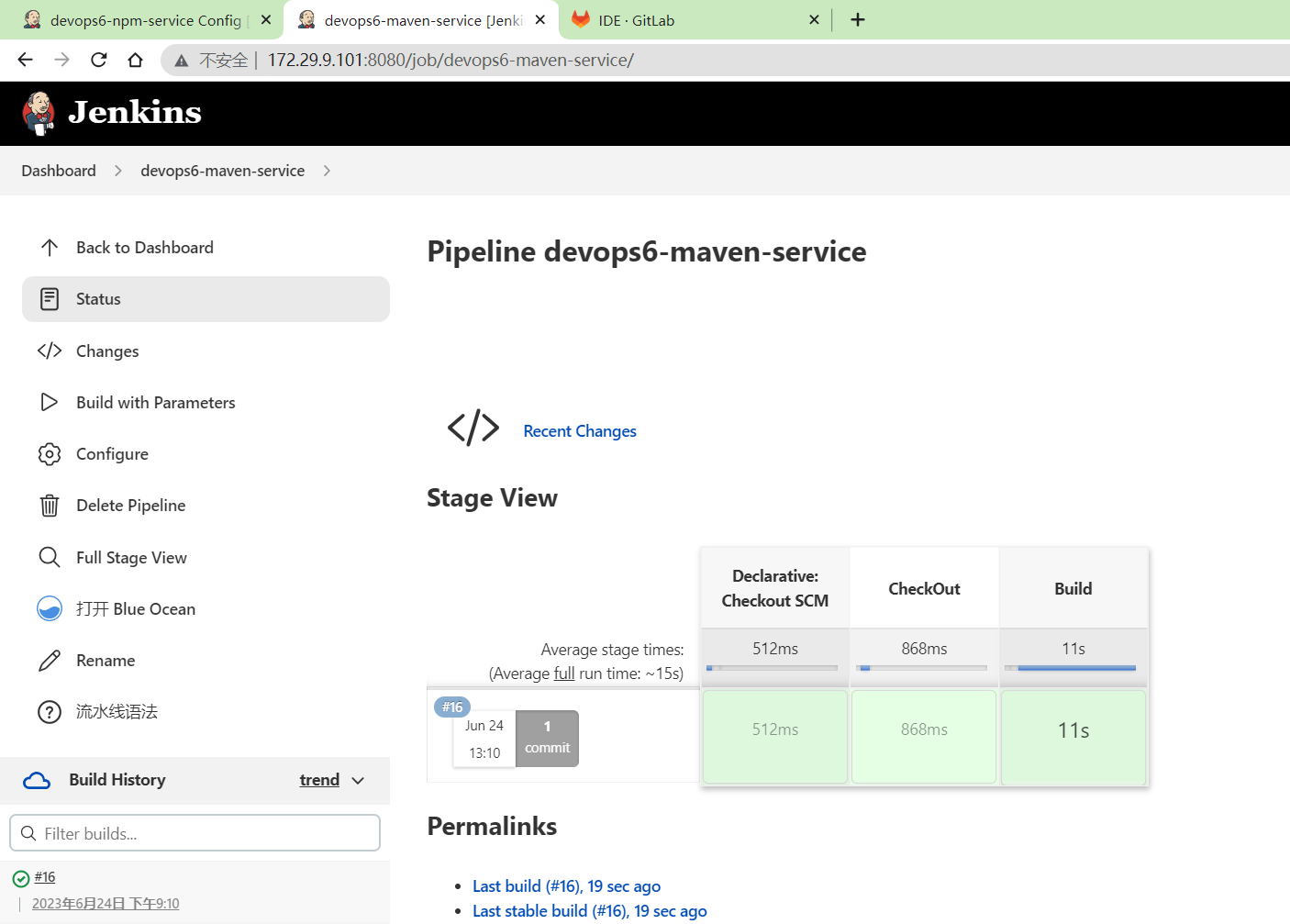Screen dimensions: 1290x924
Task: Click the #16 badge in Stage View
Action: point(451,707)
